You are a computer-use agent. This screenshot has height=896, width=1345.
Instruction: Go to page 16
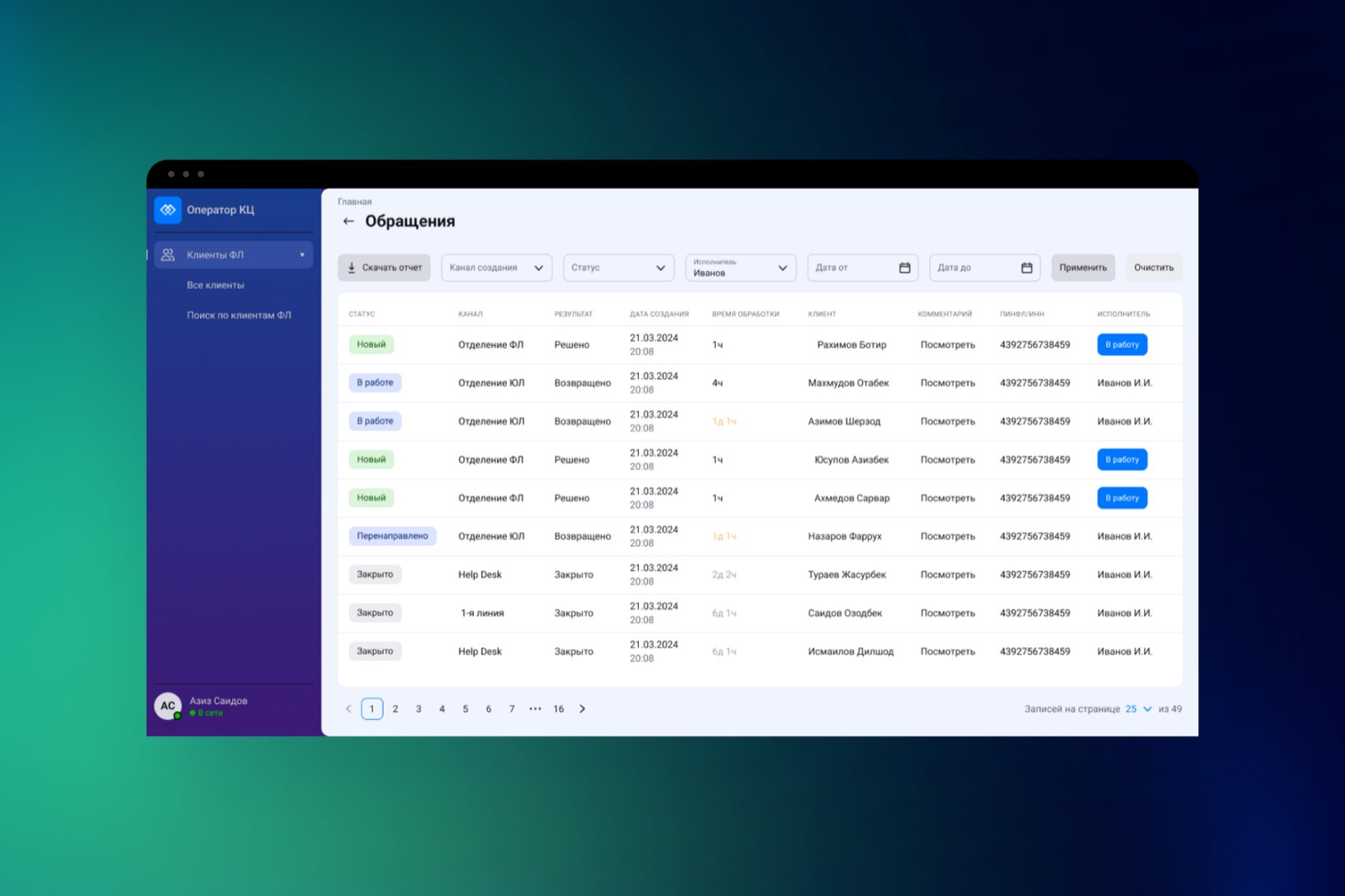coord(559,709)
